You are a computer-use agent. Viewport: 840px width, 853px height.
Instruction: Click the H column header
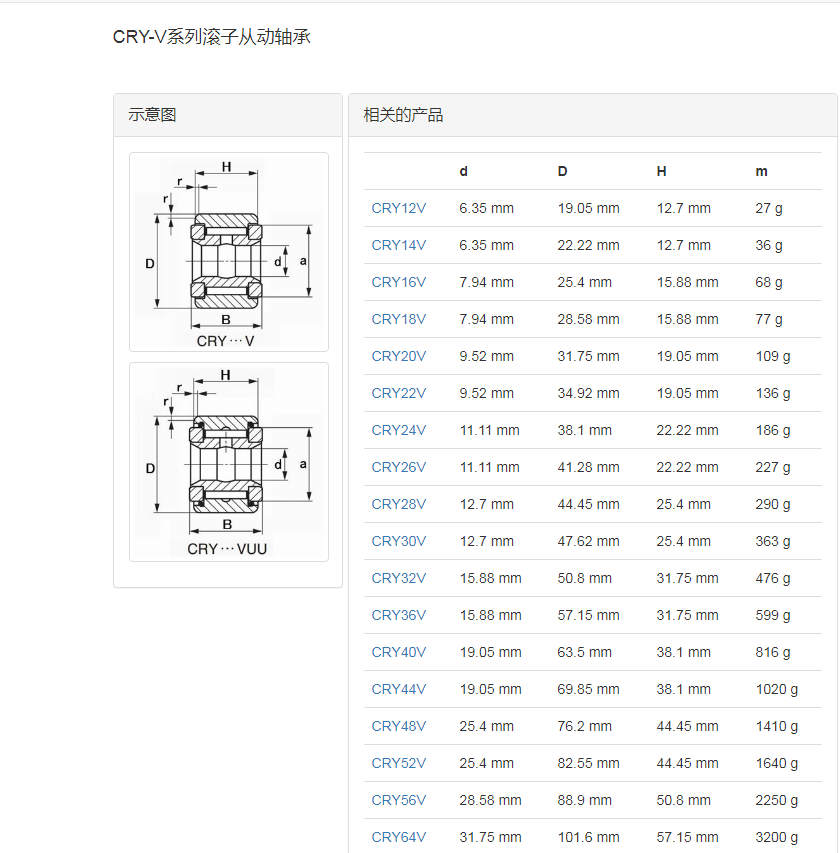tap(661, 171)
